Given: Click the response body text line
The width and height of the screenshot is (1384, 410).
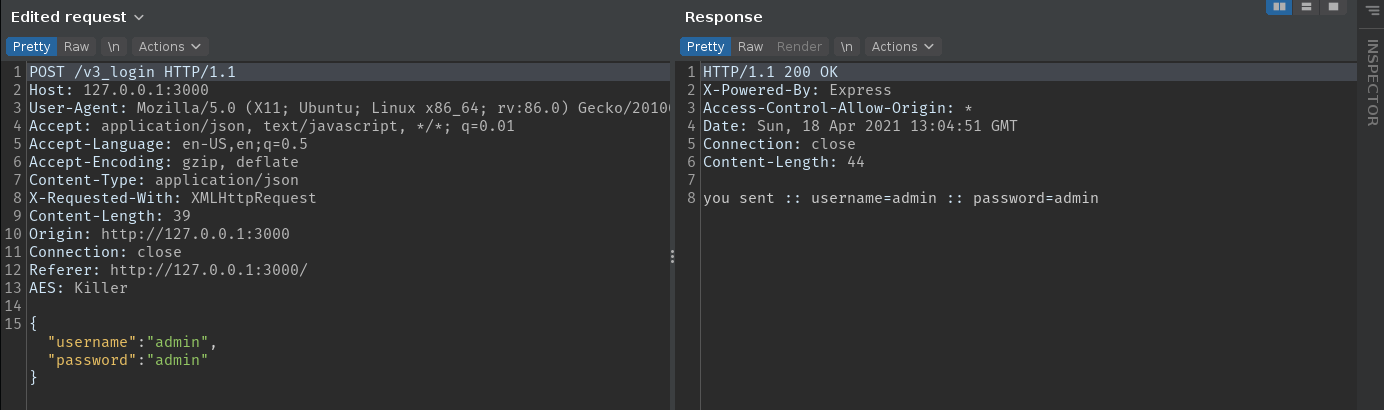Looking at the screenshot, I should pyautogui.click(x=900, y=198).
